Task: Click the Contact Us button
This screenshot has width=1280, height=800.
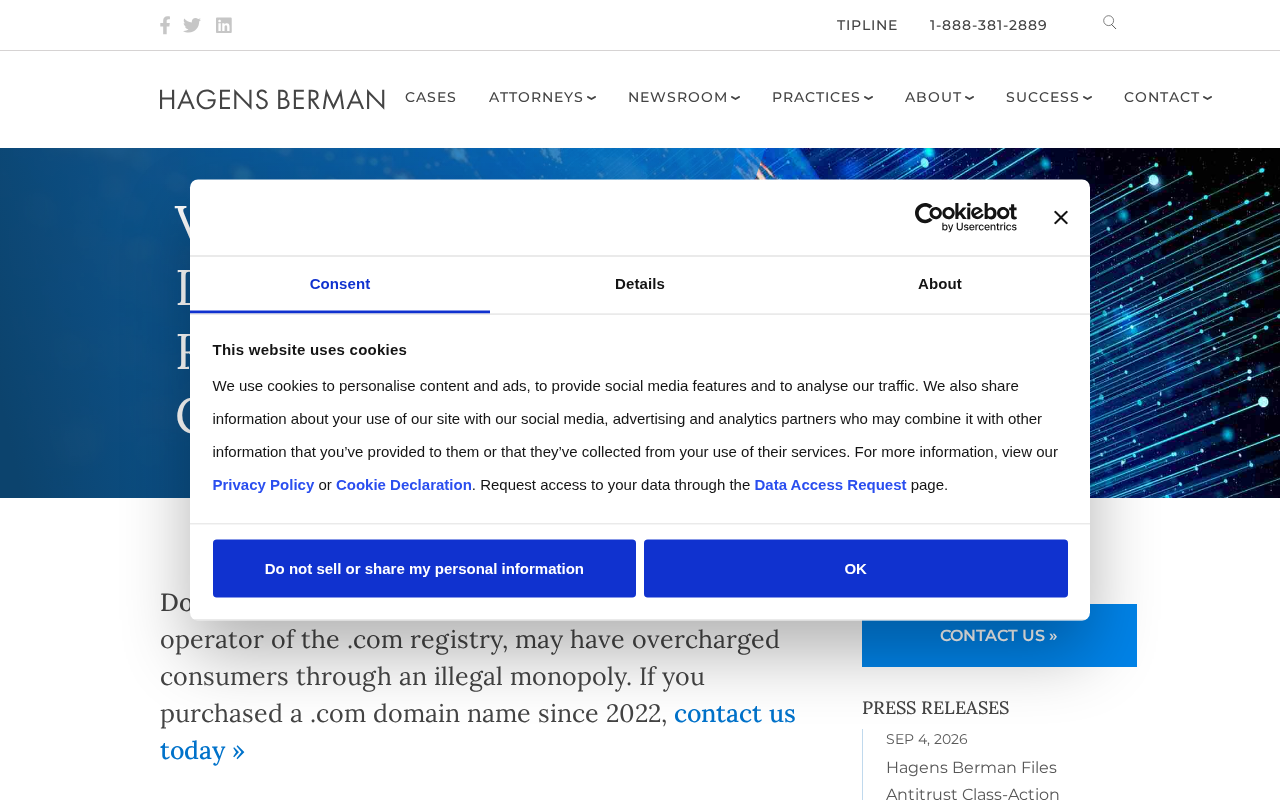Action: [999, 636]
